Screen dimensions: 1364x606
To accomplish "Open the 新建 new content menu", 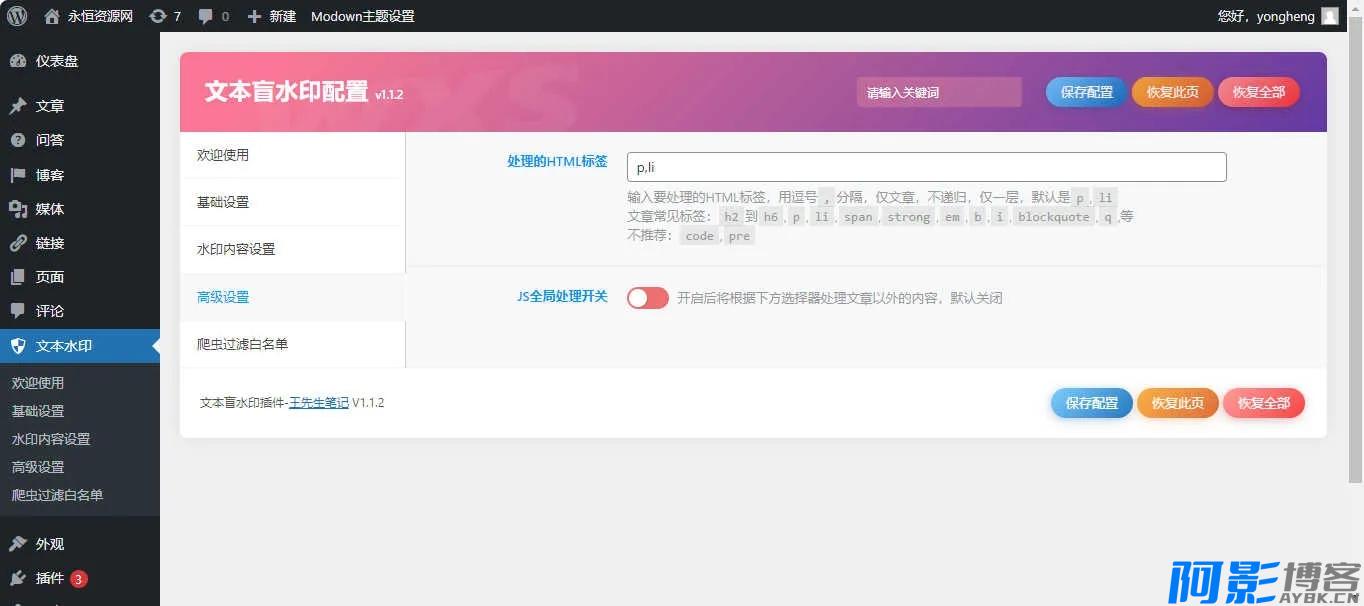I will click(x=271, y=16).
